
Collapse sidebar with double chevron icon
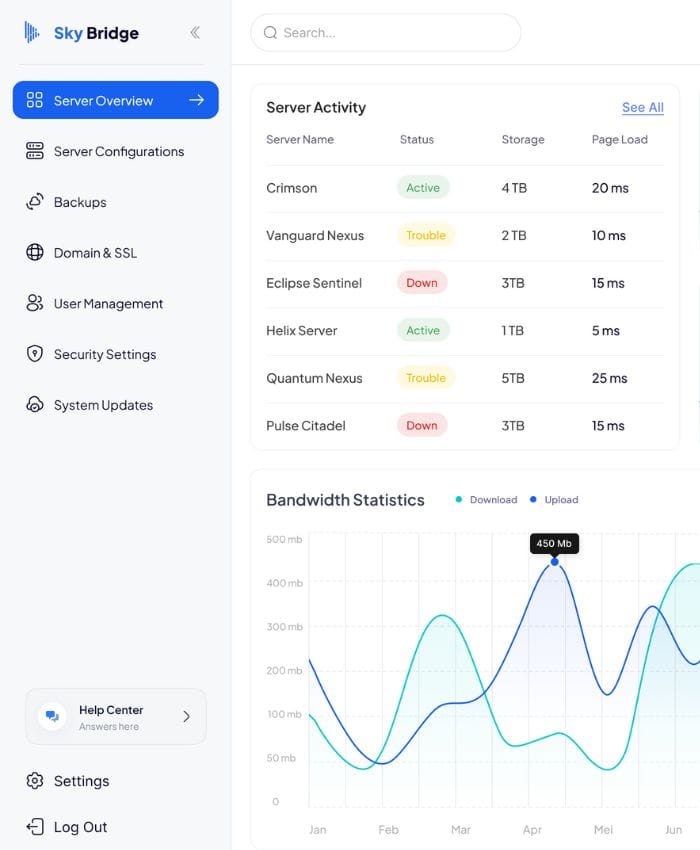coord(195,33)
